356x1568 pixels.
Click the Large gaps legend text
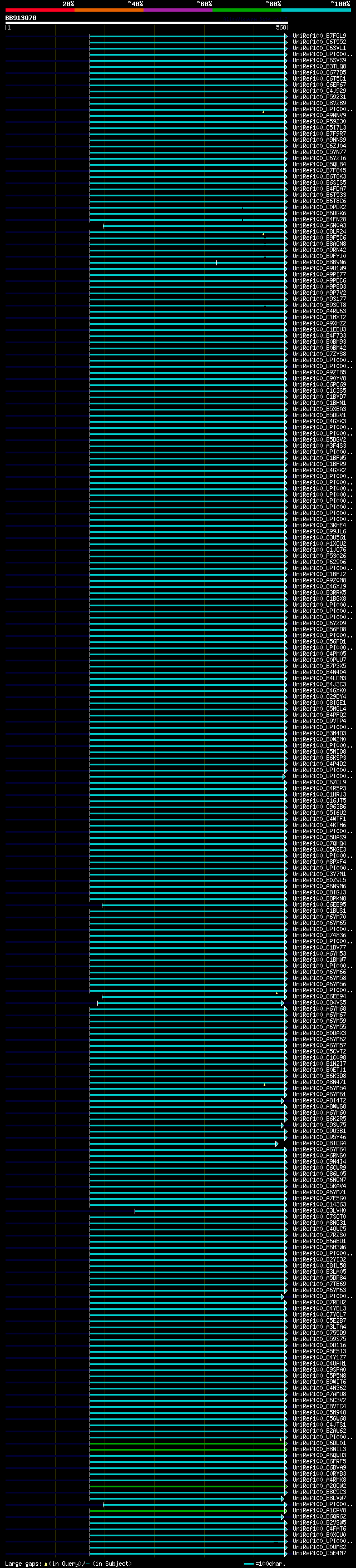pos(23,1563)
